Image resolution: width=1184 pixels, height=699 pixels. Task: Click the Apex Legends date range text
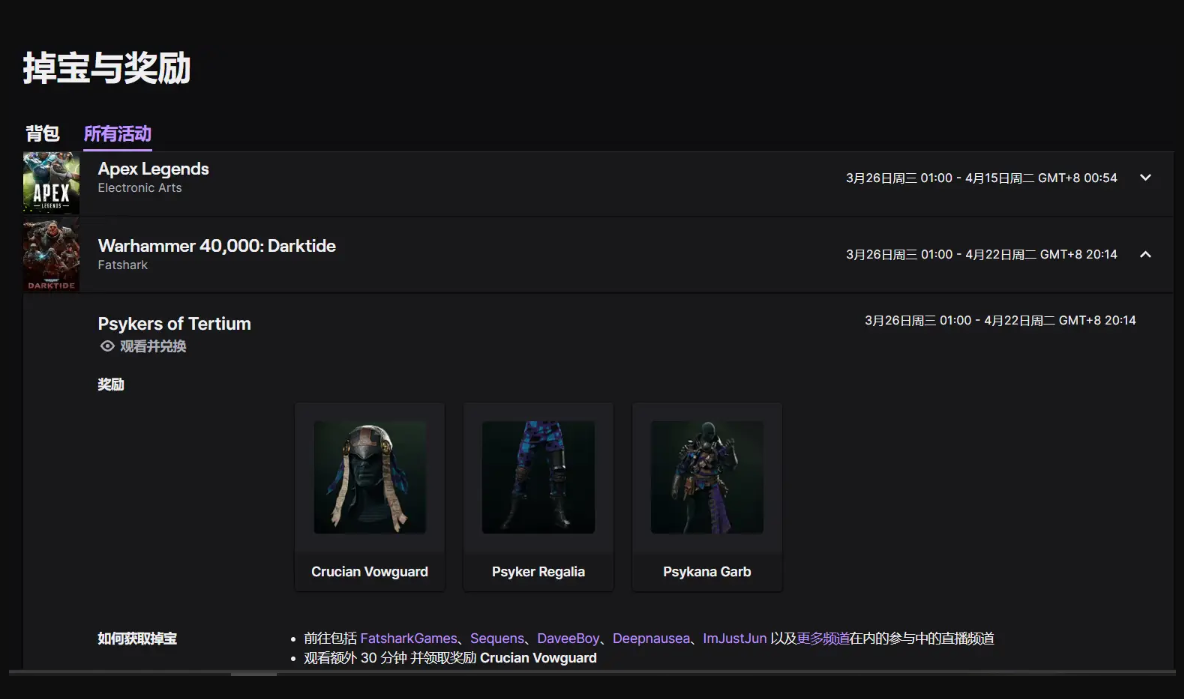coord(981,178)
